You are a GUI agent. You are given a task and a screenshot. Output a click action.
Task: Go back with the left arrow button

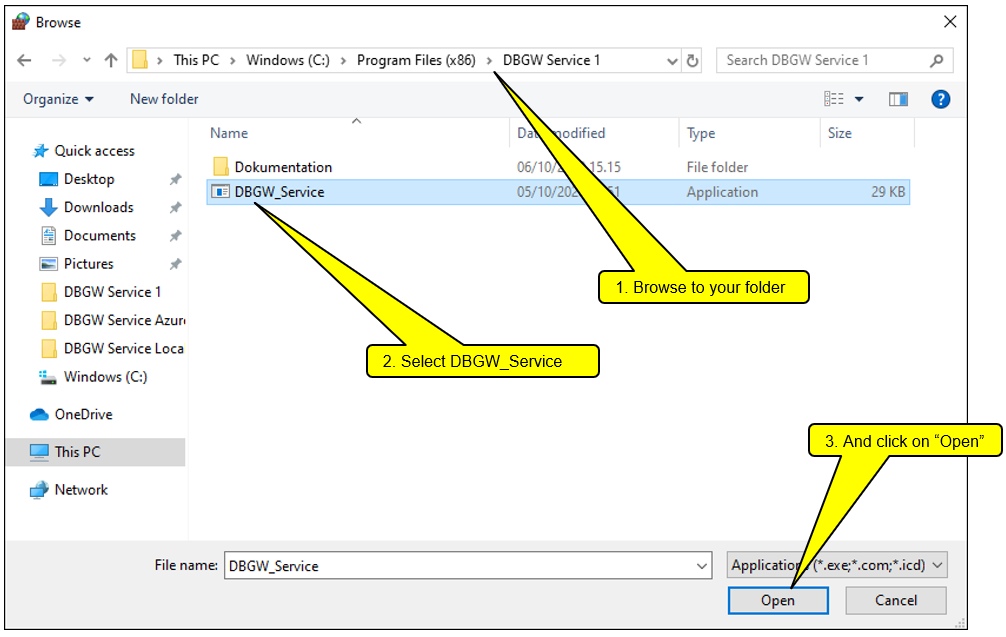[24, 60]
